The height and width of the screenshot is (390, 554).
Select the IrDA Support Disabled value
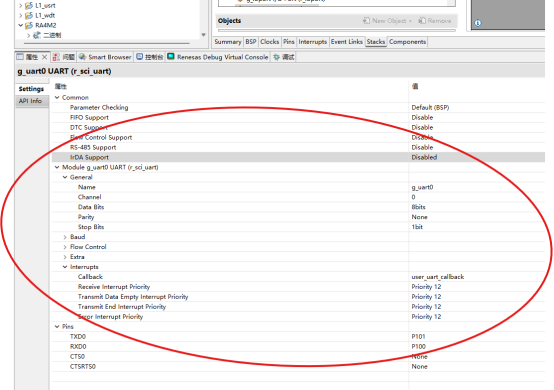[x=424, y=158]
